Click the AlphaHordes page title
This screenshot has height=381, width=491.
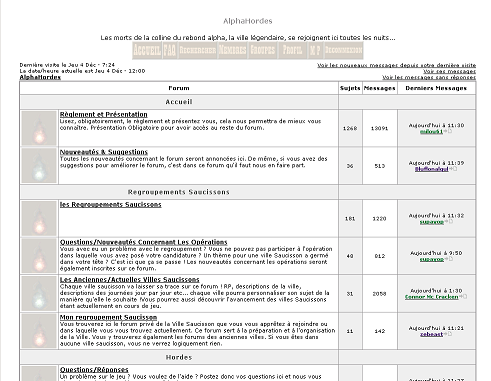248,21
